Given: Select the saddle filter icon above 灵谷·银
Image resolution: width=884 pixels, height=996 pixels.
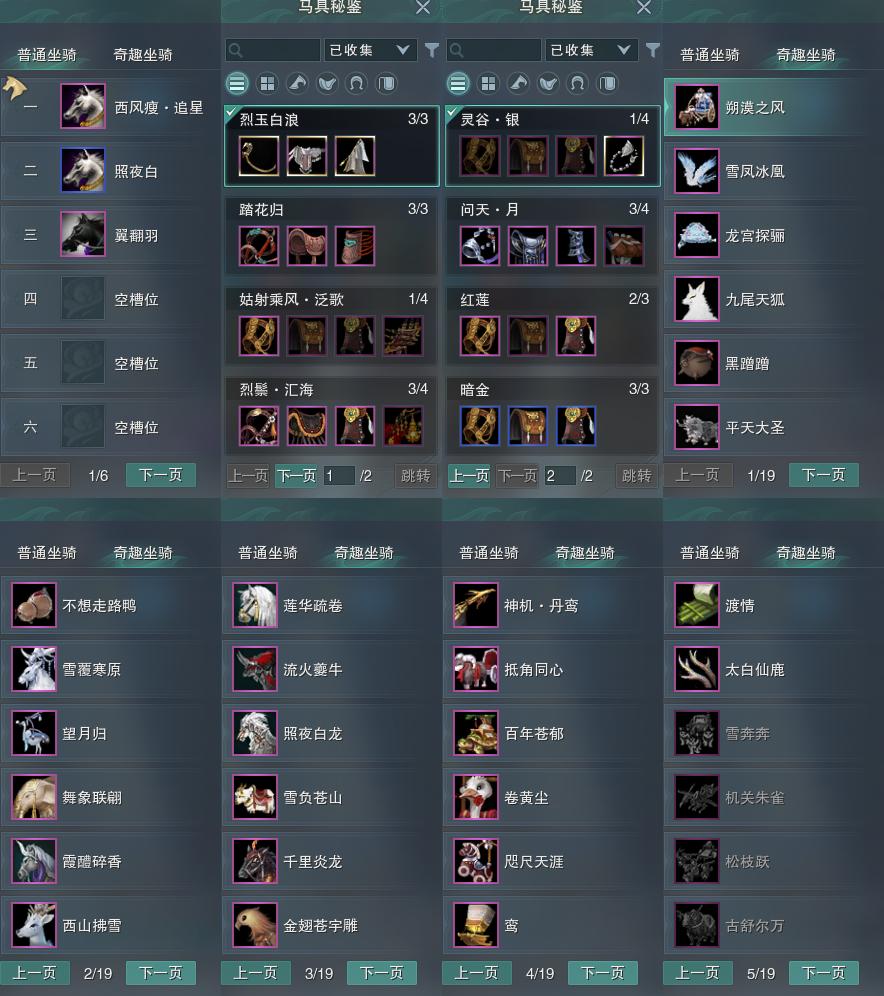Looking at the screenshot, I should click(548, 83).
